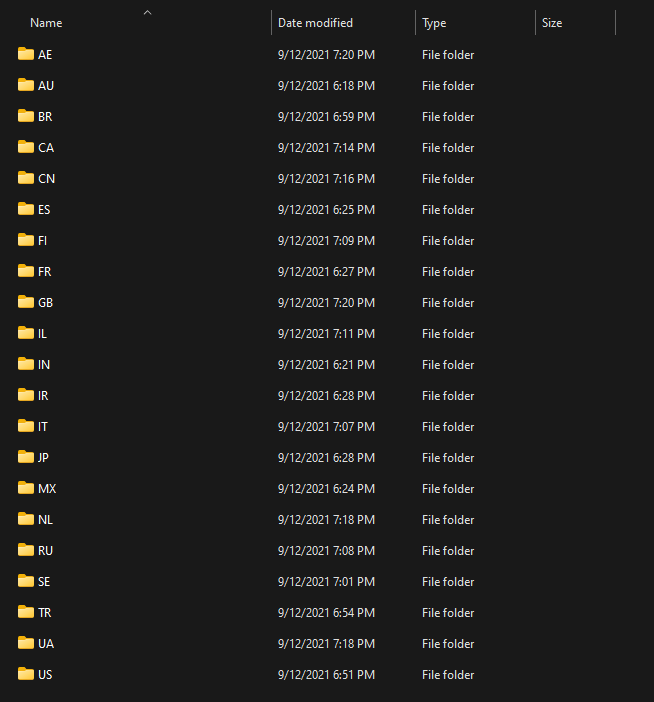Click the AU folder icon
The height and width of the screenshot is (702, 654).
click(26, 85)
